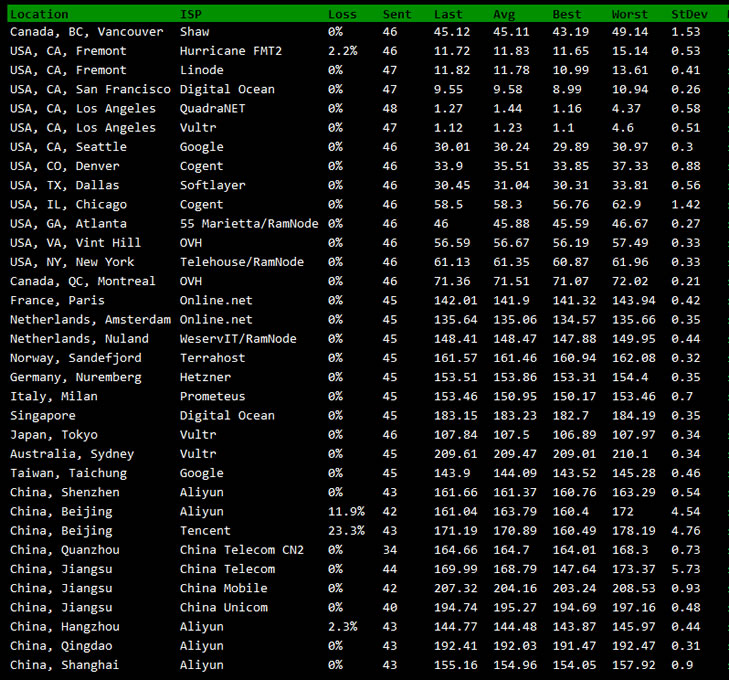Select the Tencent ISP entry

click(205, 530)
